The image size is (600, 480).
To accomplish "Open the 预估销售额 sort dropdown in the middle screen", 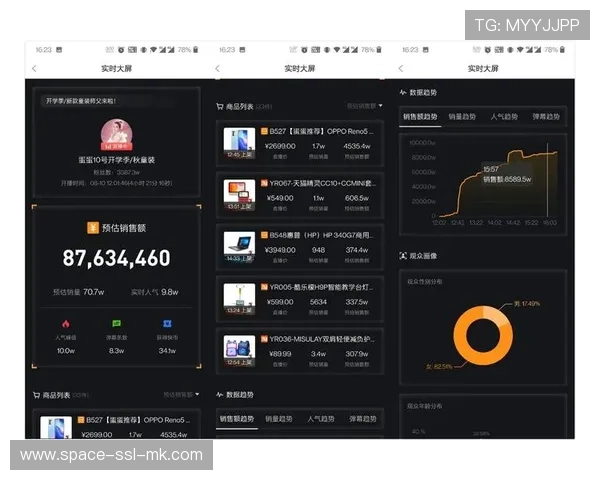I will point(364,105).
